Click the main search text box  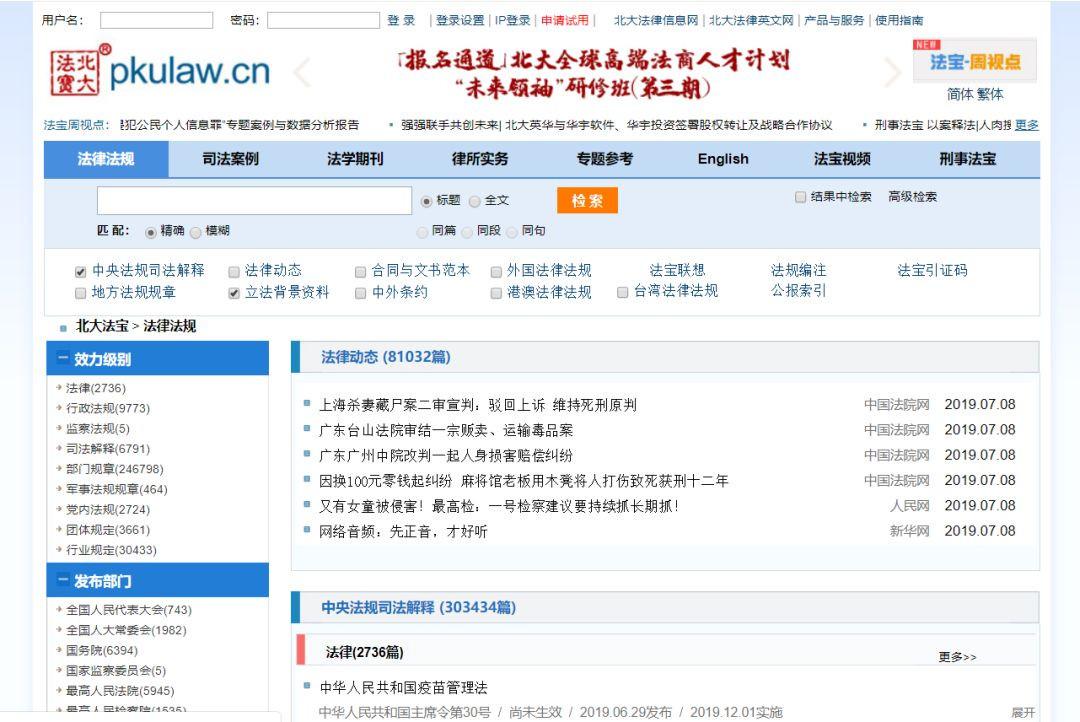click(254, 200)
